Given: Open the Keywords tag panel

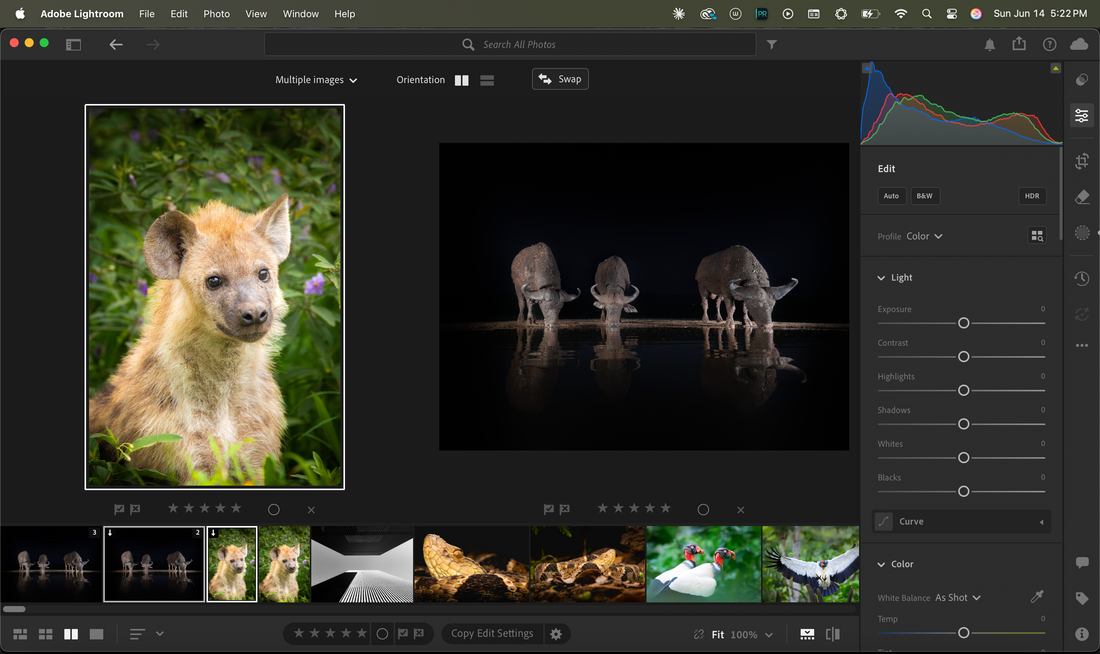Looking at the screenshot, I should coord(1082,598).
